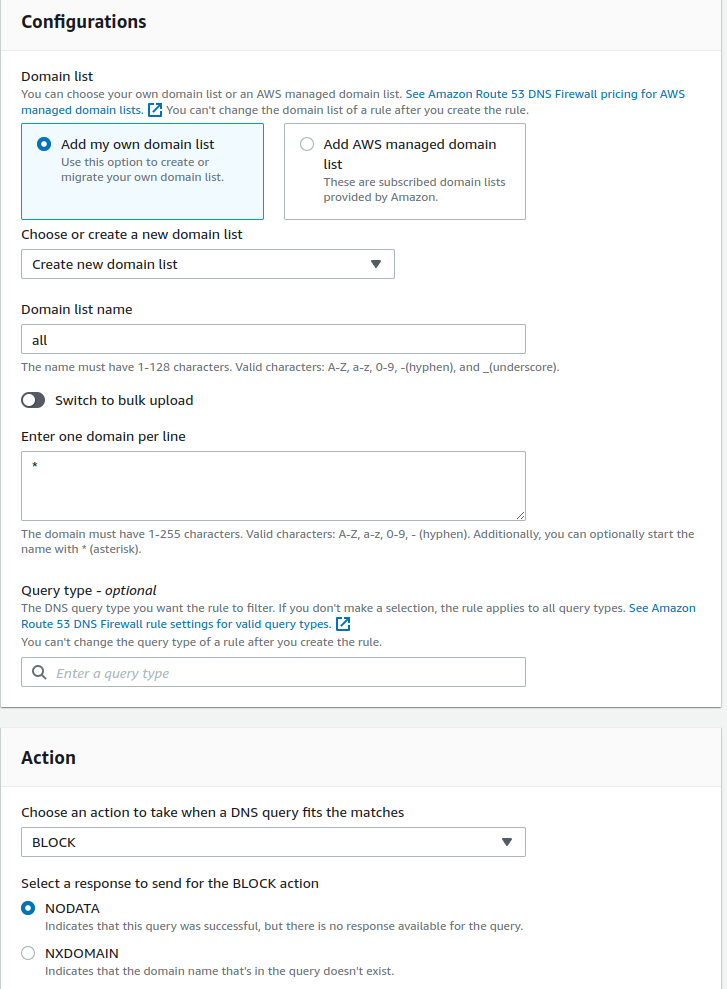This screenshot has width=727, height=989.
Task: Enable the Switch to bulk upload toggle
Action: (33, 400)
